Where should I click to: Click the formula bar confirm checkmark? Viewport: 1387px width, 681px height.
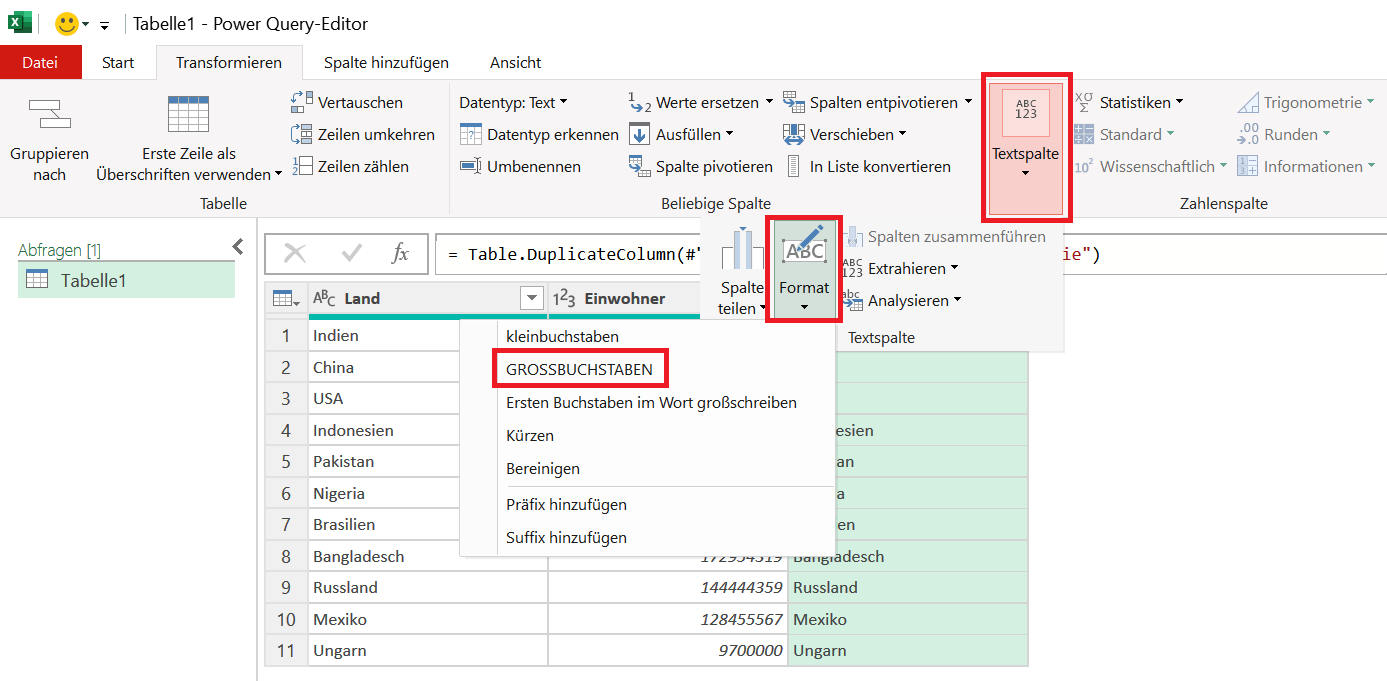click(351, 254)
